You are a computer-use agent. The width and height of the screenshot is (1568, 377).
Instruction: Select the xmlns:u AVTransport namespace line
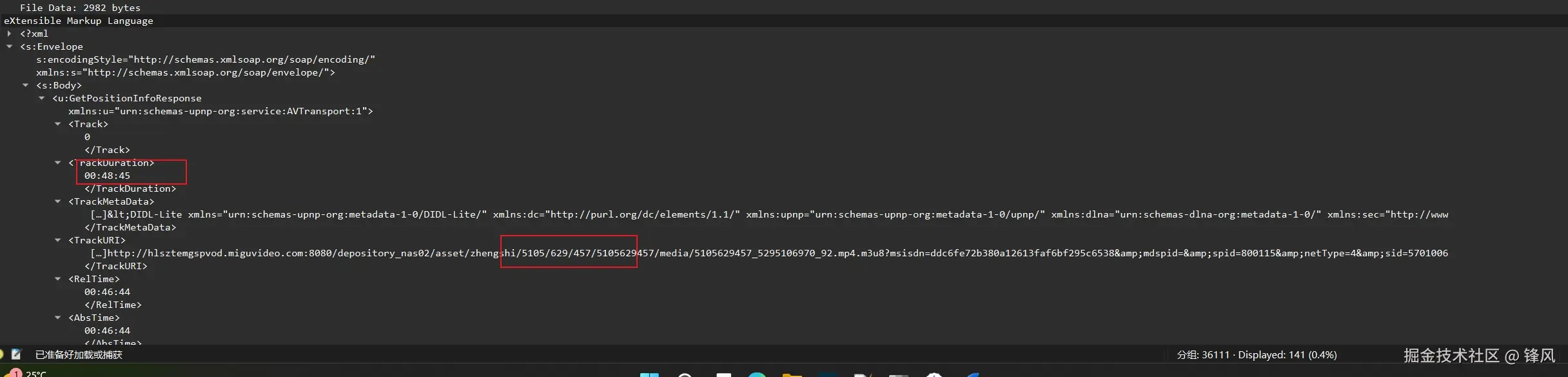click(x=220, y=111)
